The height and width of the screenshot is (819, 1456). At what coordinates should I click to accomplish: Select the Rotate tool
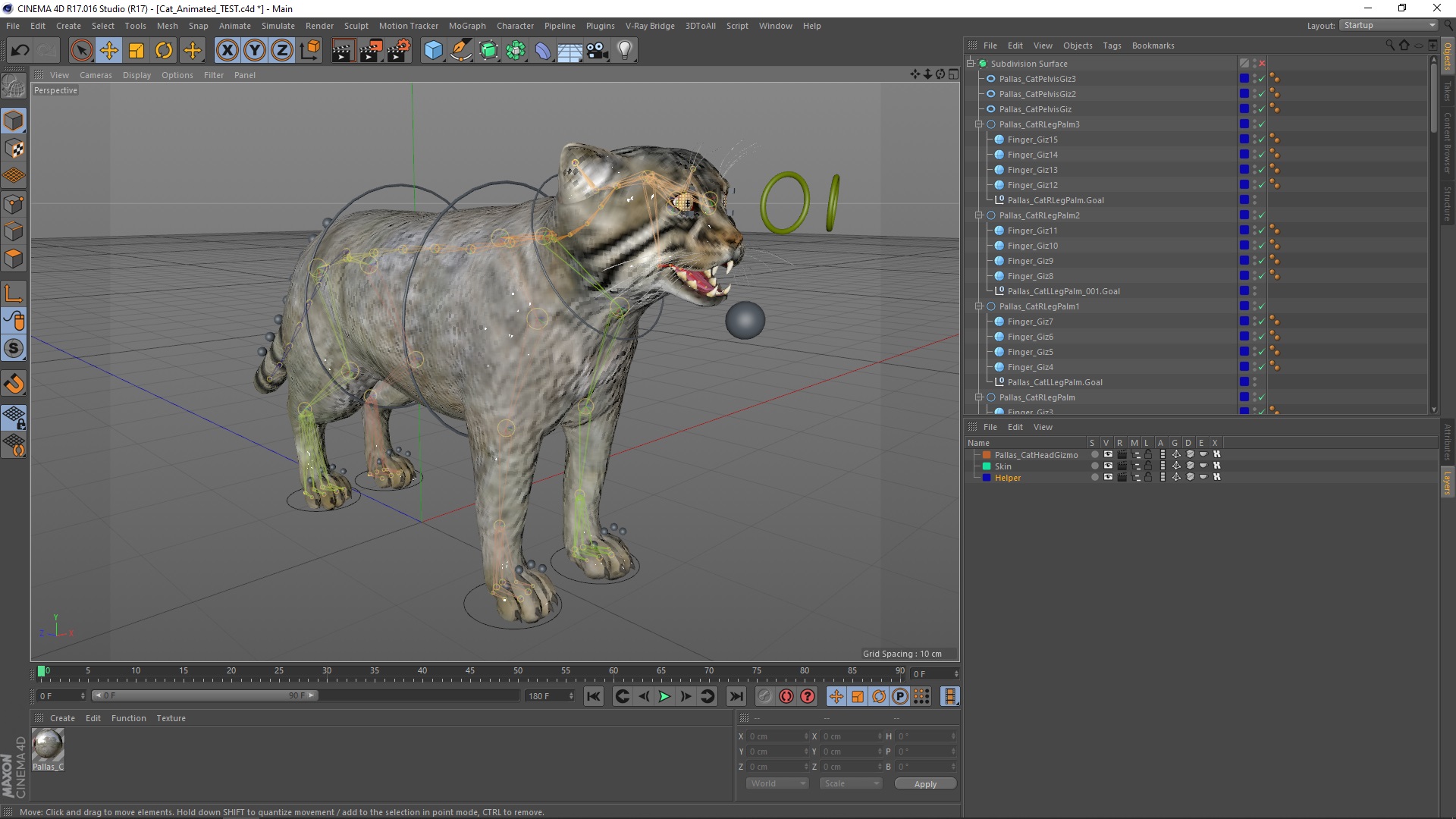click(x=164, y=51)
